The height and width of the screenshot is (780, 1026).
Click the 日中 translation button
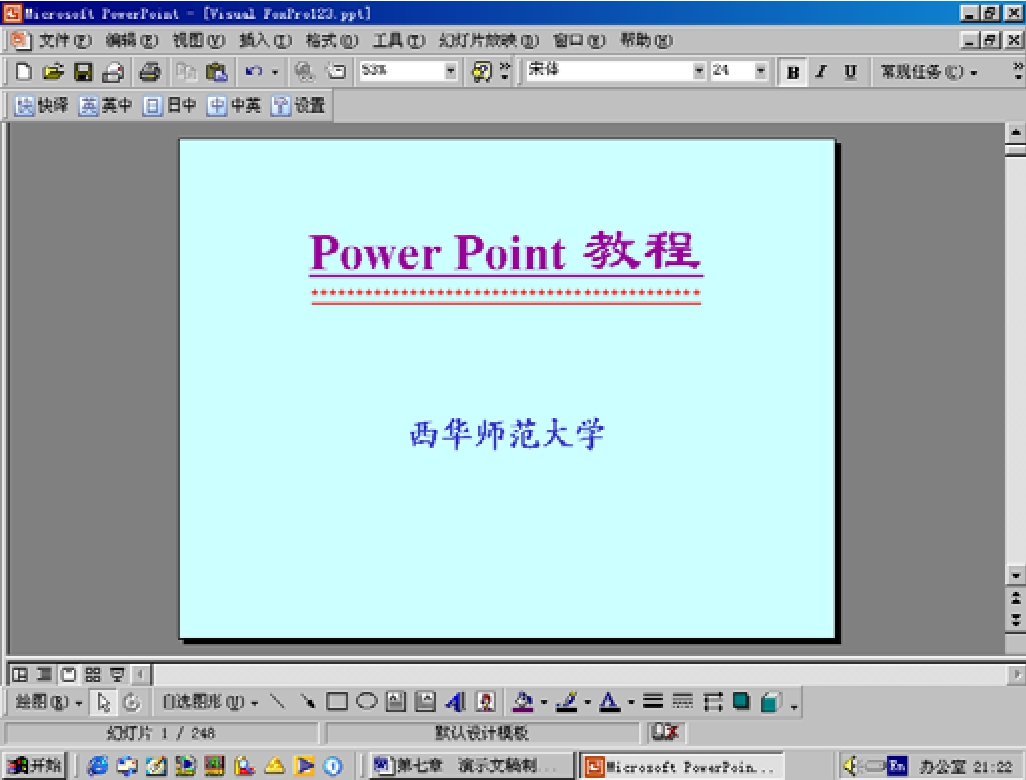coord(169,105)
